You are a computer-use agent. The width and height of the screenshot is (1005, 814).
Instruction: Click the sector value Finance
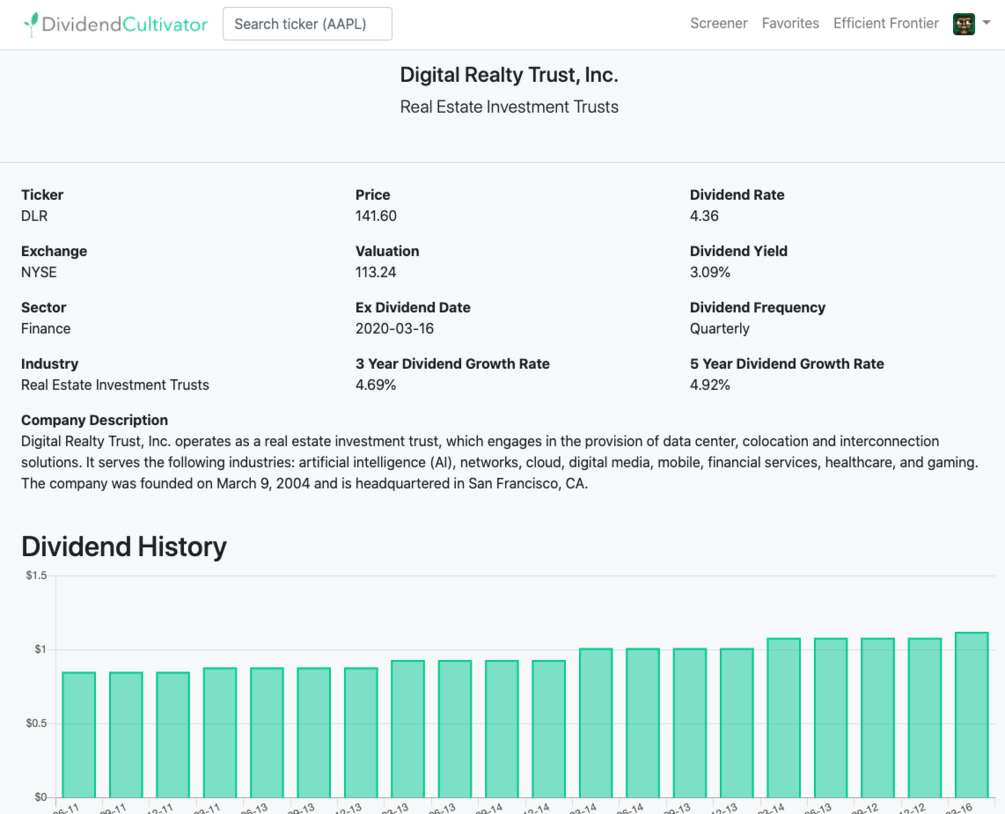[x=46, y=329]
